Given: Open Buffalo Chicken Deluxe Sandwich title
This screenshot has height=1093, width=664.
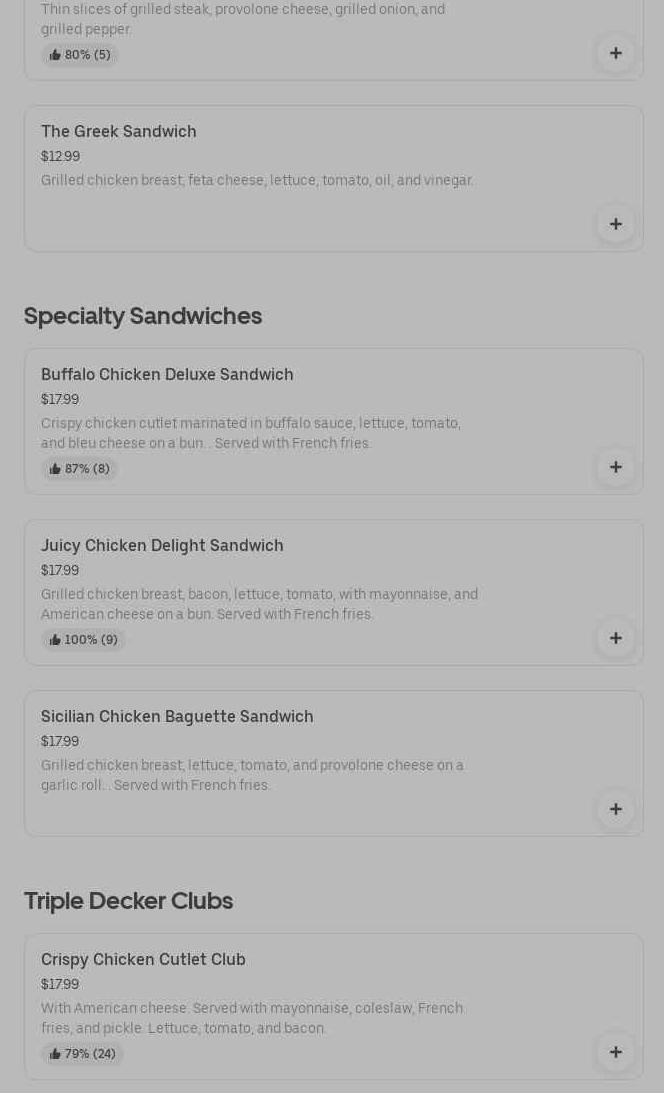Looking at the screenshot, I should [x=167, y=374].
